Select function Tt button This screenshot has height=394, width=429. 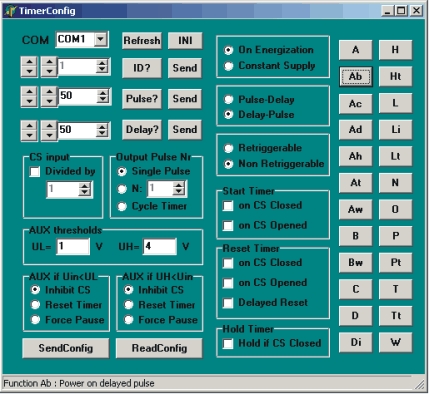pos(395,316)
